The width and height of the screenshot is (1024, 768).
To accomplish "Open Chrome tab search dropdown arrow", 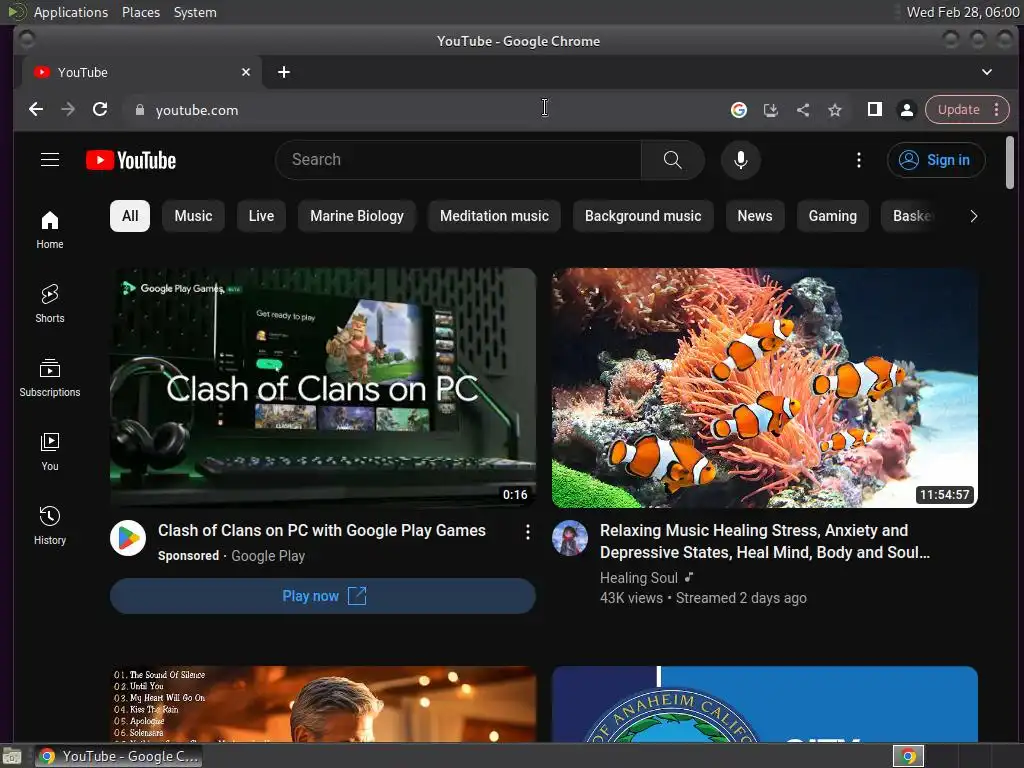I will click(987, 72).
